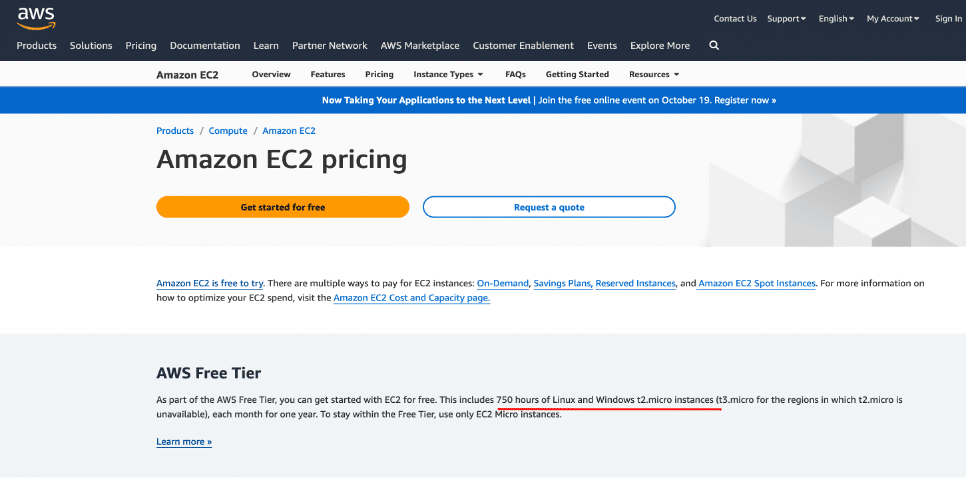
Task: Open the Events menu
Action: click(602, 46)
